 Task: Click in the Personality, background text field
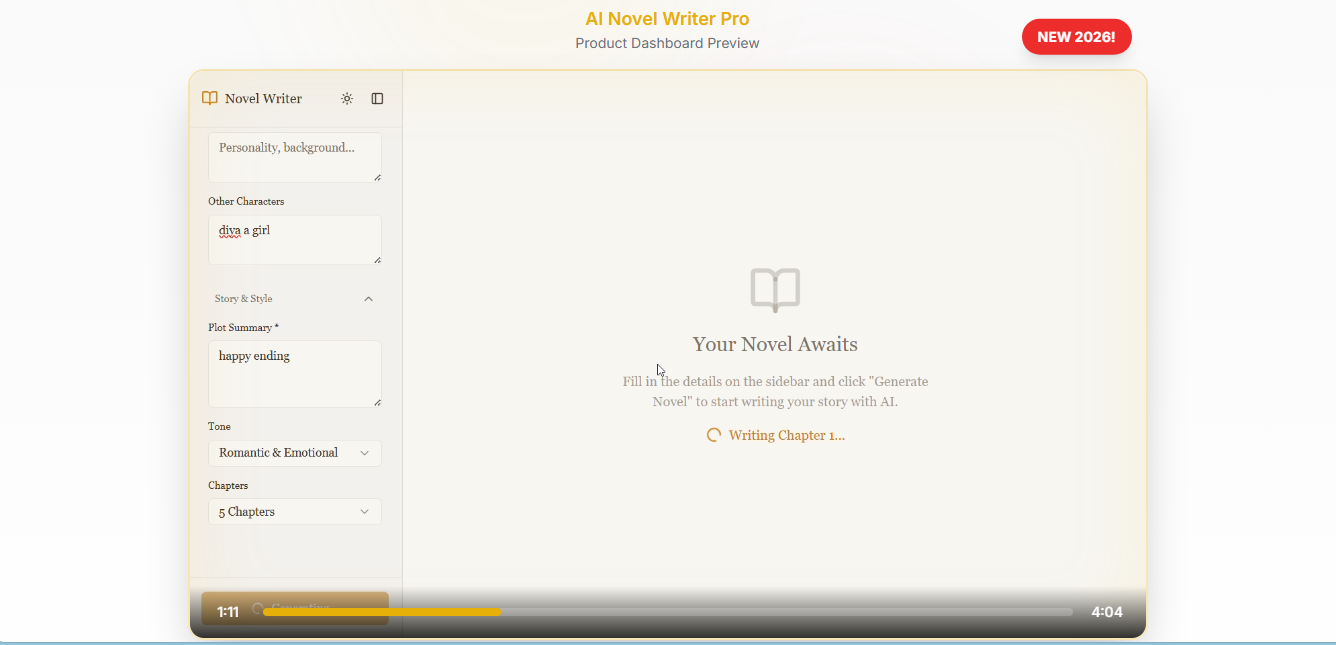[294, 156]
